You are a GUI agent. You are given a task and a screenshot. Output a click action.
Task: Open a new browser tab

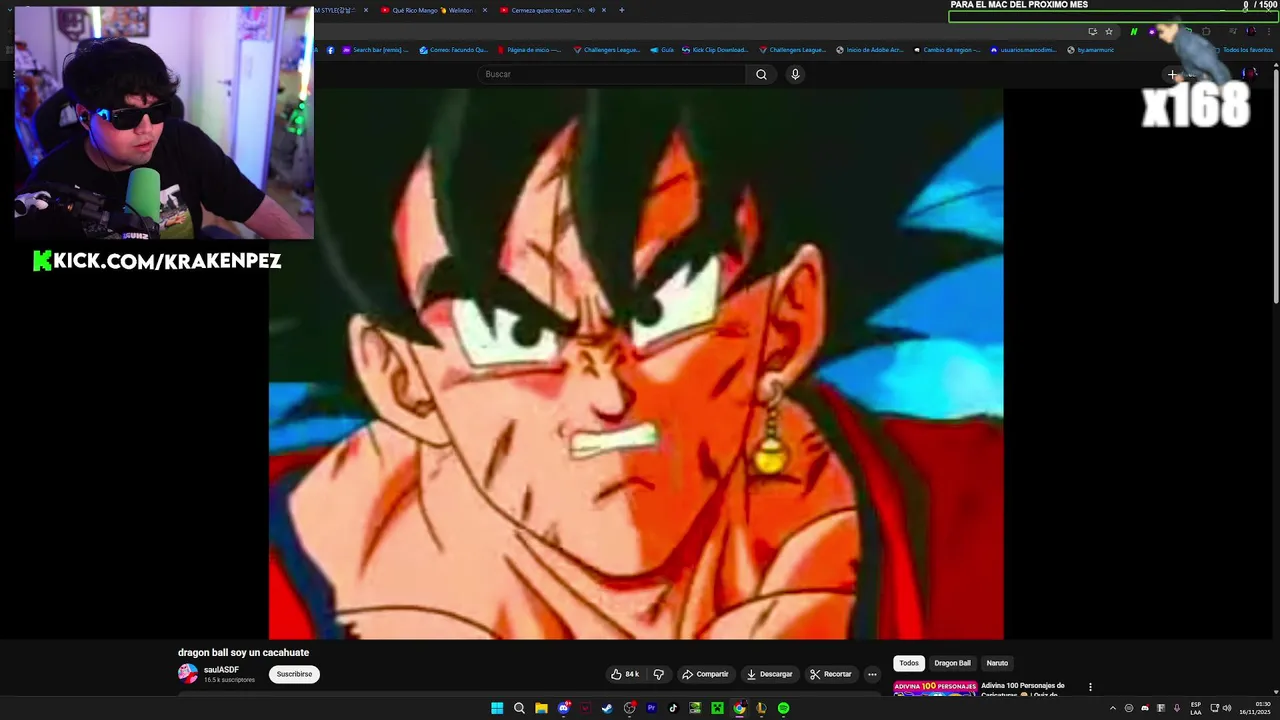pyautogui.click(x=621, y=10)
